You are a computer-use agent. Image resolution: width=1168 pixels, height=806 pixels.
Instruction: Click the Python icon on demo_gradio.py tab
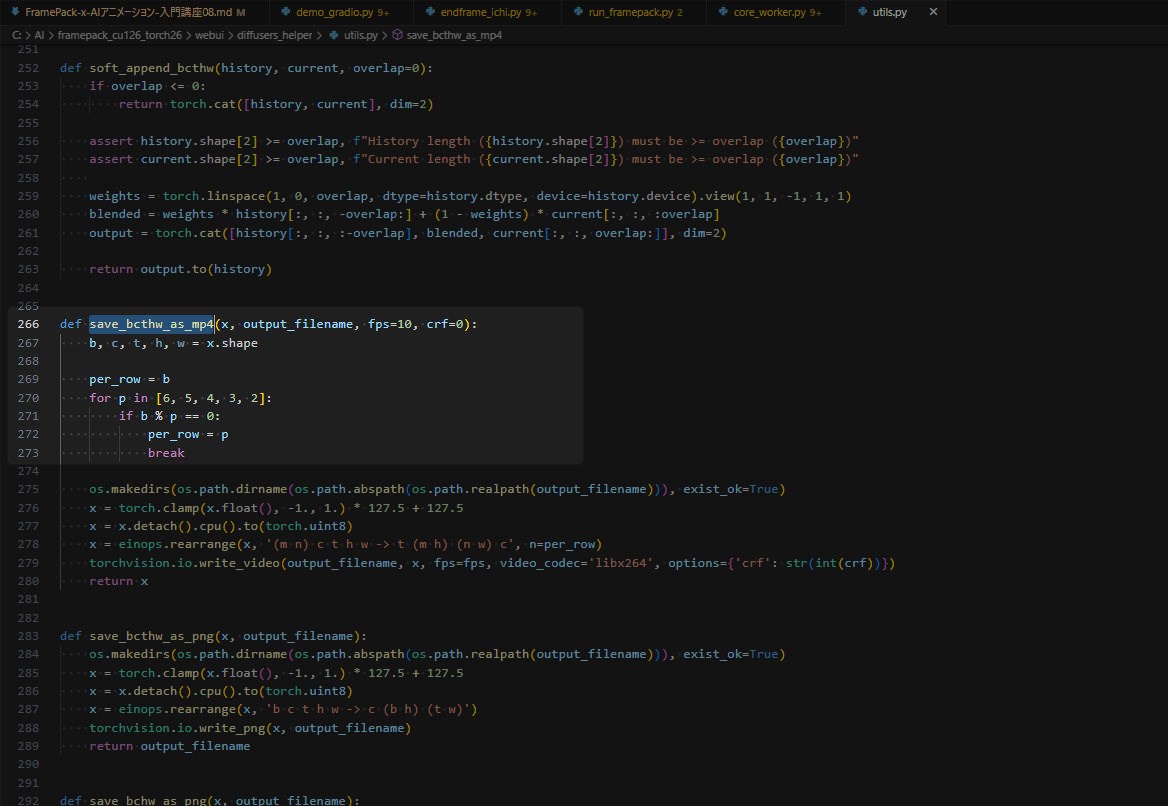coord(285,12)
